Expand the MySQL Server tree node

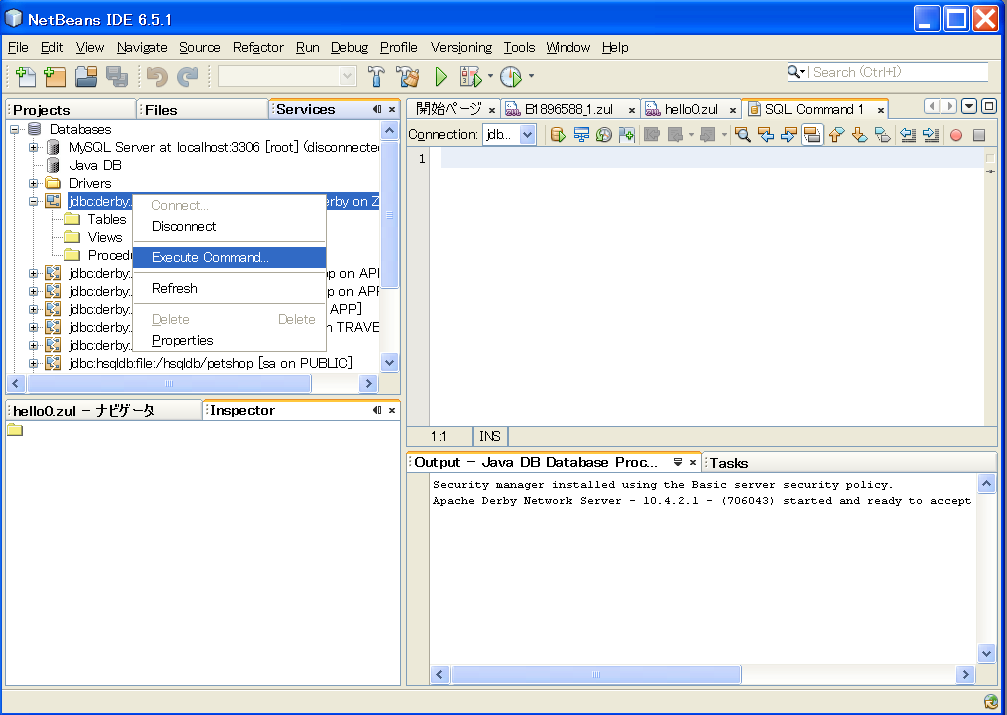coord(34,147)
